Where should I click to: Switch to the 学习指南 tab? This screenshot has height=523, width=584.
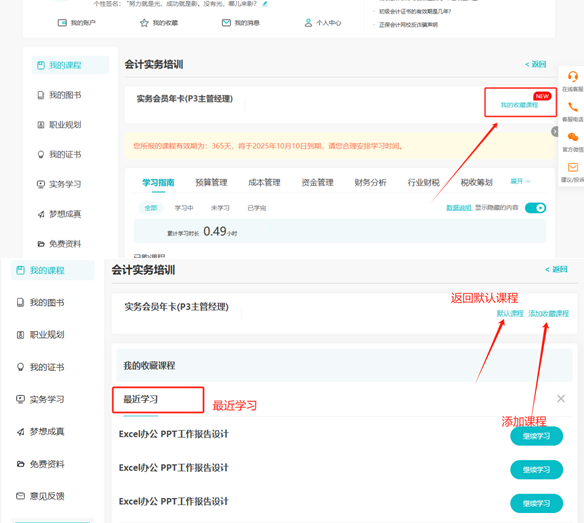click(158, 183)
